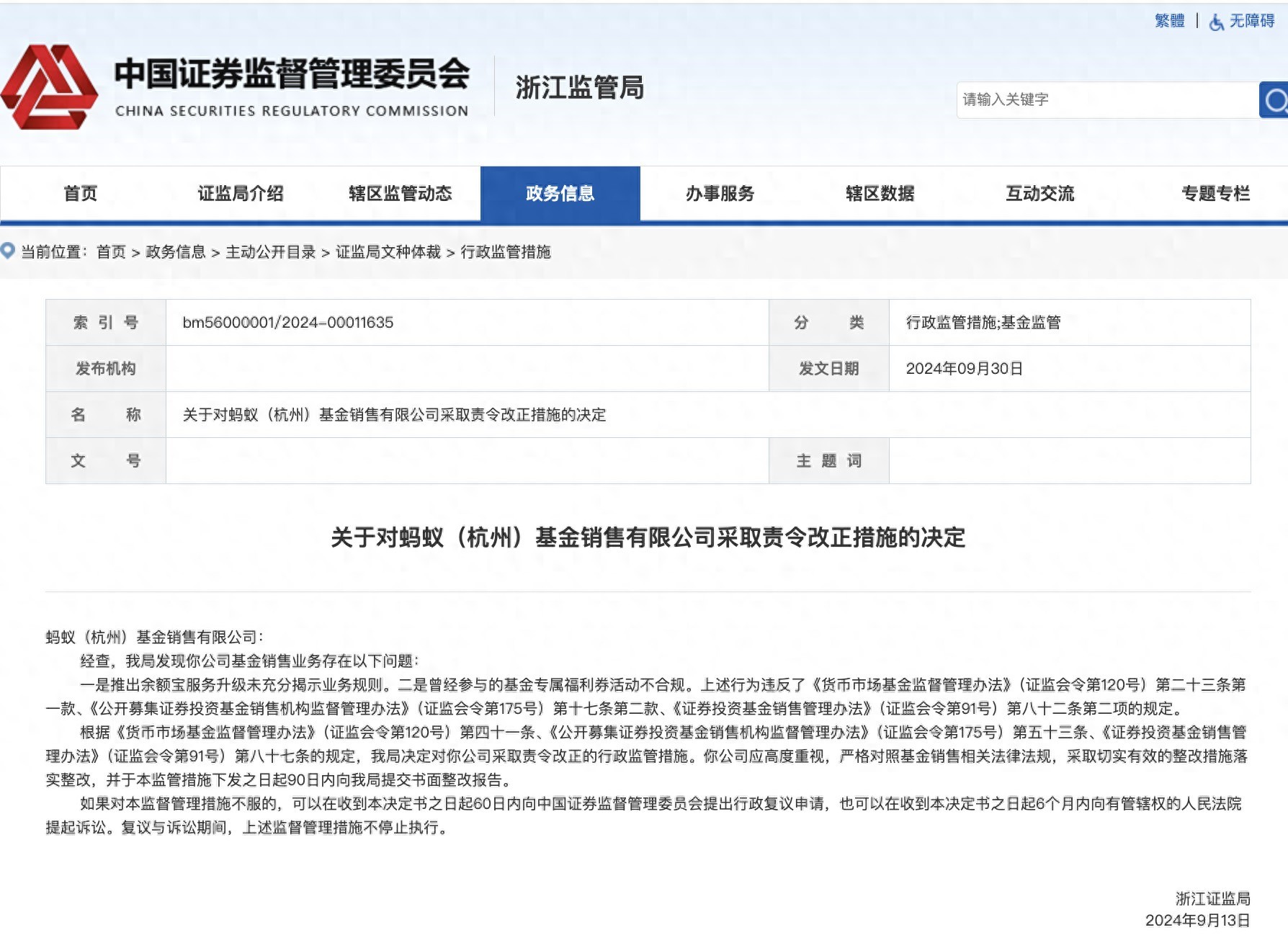1288x948 pixels.
Task: Go to 辖区监管动态 tab
Action: click(x=400, y=194)
